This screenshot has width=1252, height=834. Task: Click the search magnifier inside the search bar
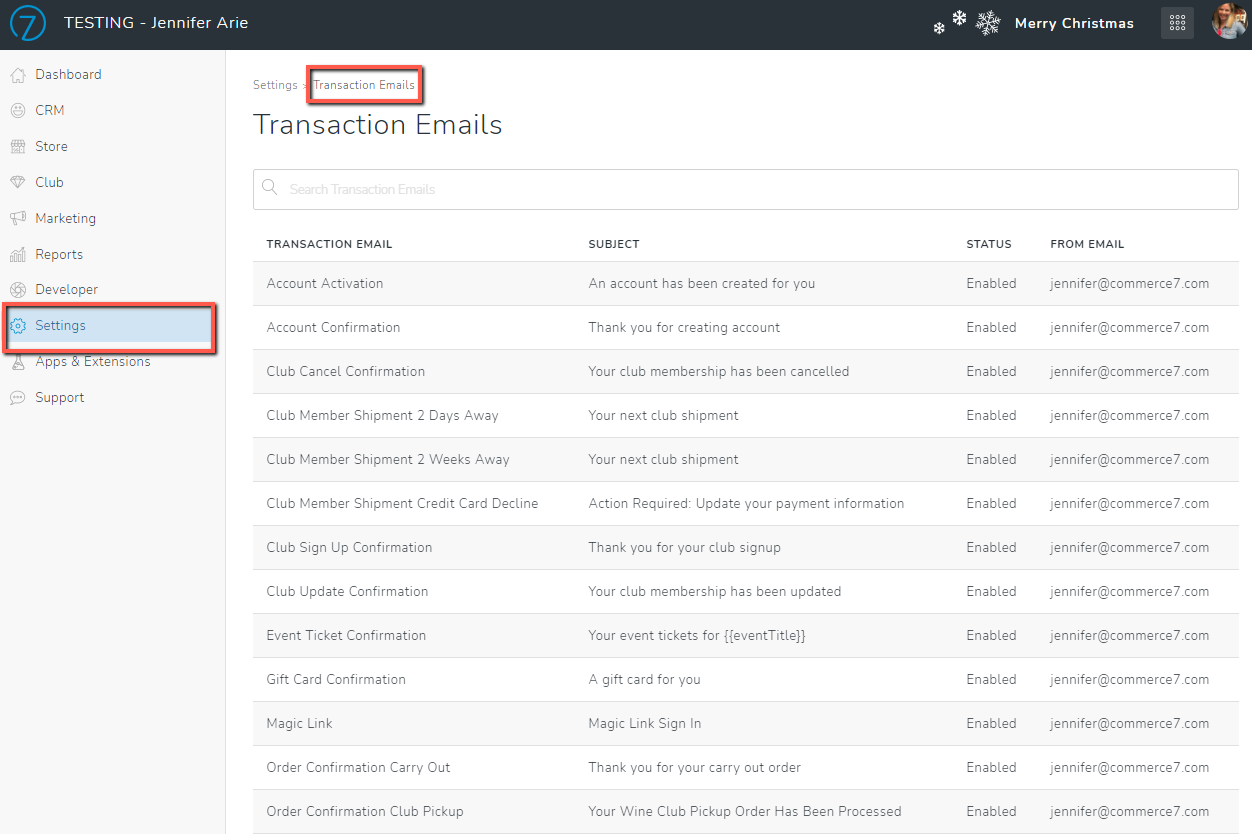[x=270, y=188]
